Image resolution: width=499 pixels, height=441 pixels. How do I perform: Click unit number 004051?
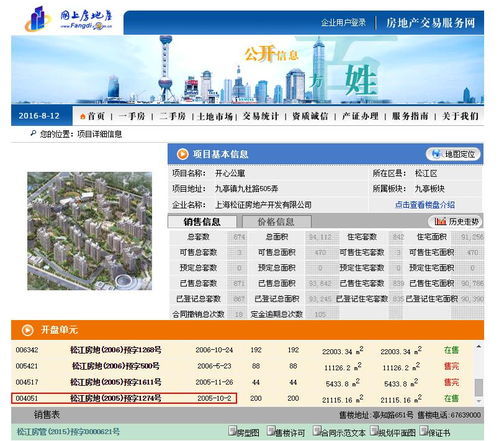pos(27,398)
